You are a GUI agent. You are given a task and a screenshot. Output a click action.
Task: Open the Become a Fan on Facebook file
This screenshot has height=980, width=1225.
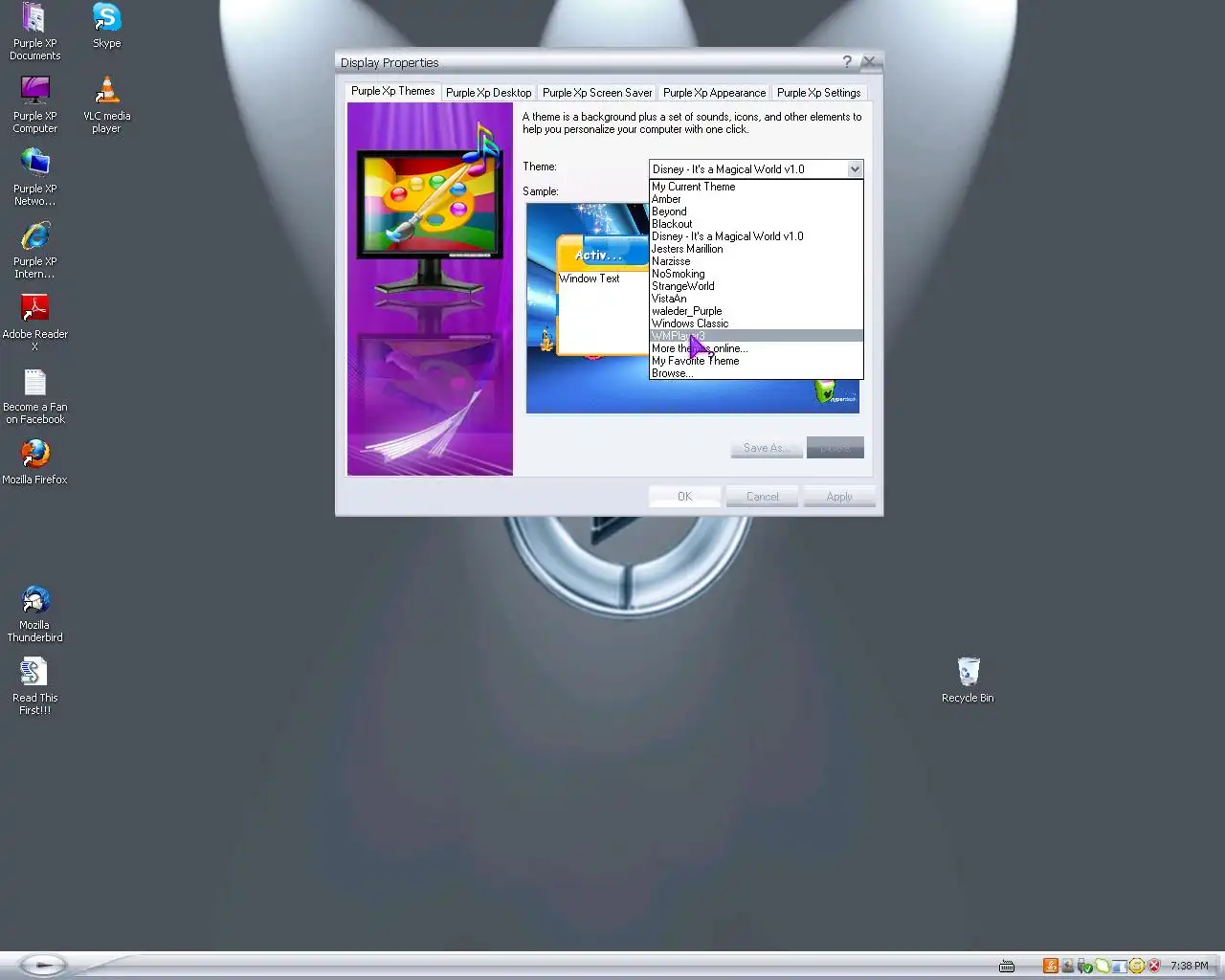click(34, 394)
